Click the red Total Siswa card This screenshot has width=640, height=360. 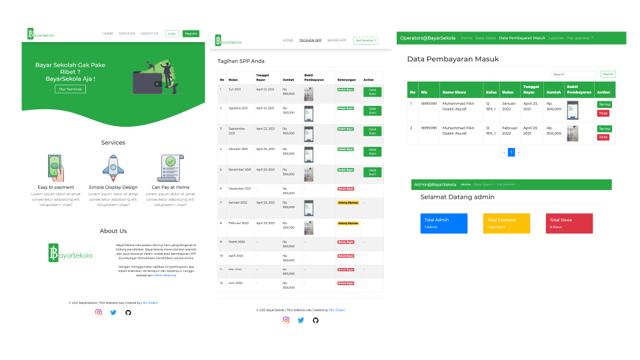point(569,223)
